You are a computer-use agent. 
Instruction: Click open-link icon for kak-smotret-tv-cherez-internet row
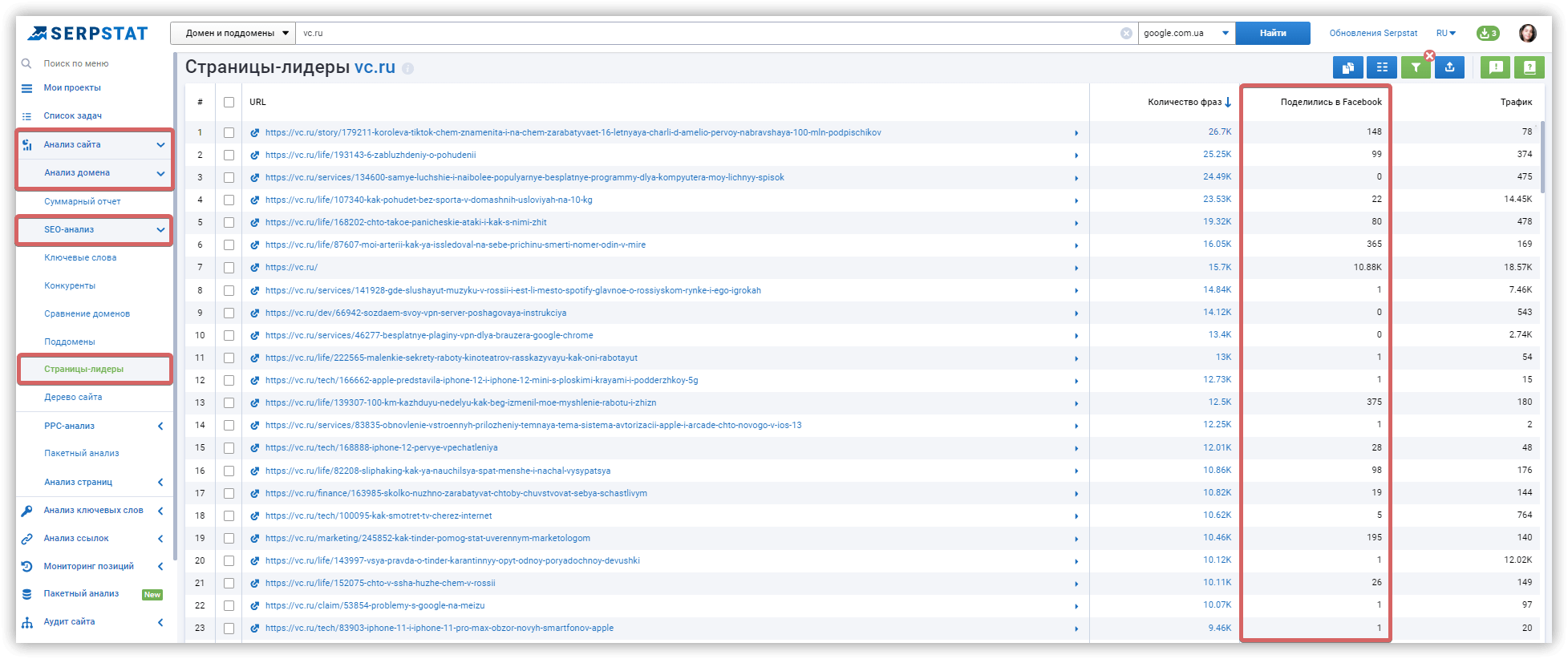coord(255,516)
